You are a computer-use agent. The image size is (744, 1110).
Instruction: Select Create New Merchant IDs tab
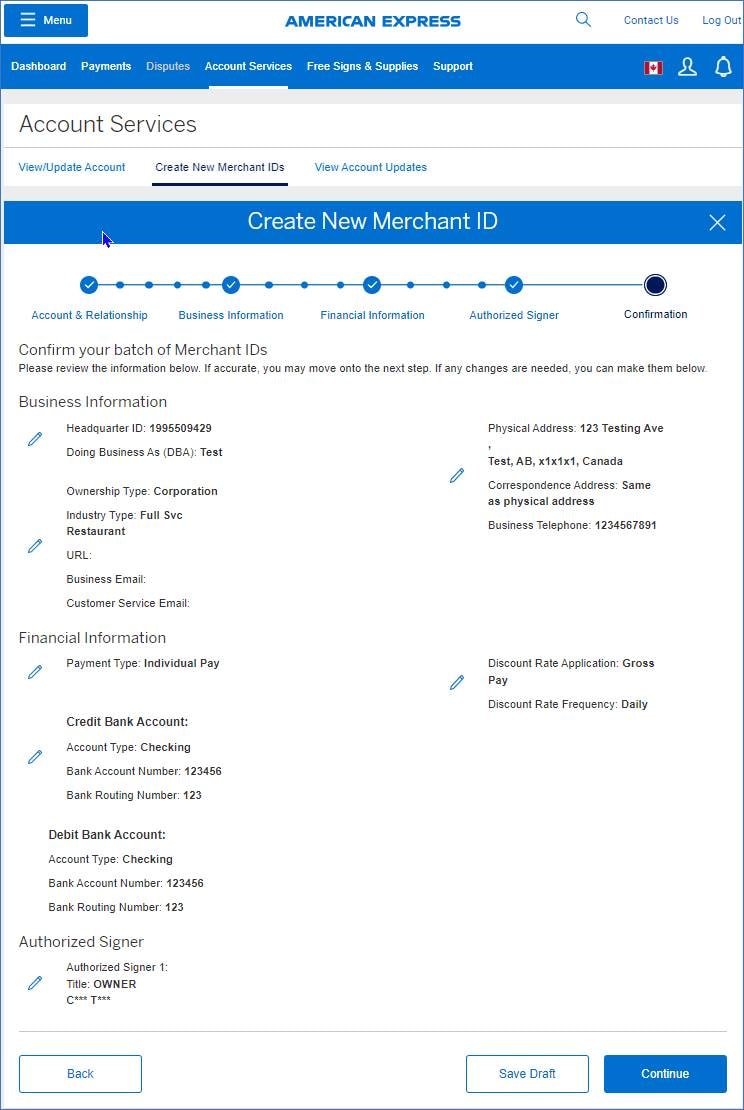220,168
